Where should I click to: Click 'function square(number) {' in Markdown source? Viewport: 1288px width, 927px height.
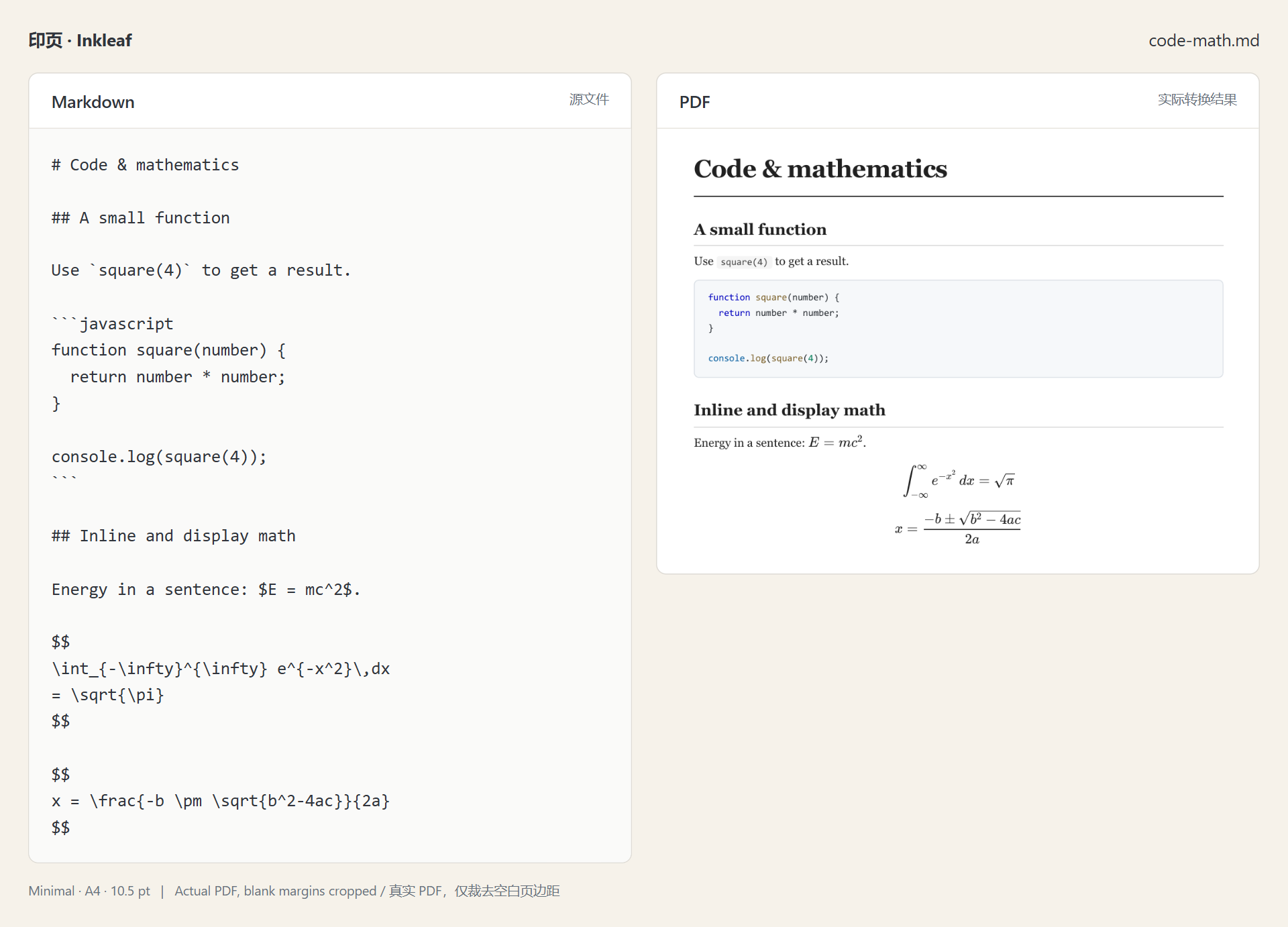[x=169, y=350]
